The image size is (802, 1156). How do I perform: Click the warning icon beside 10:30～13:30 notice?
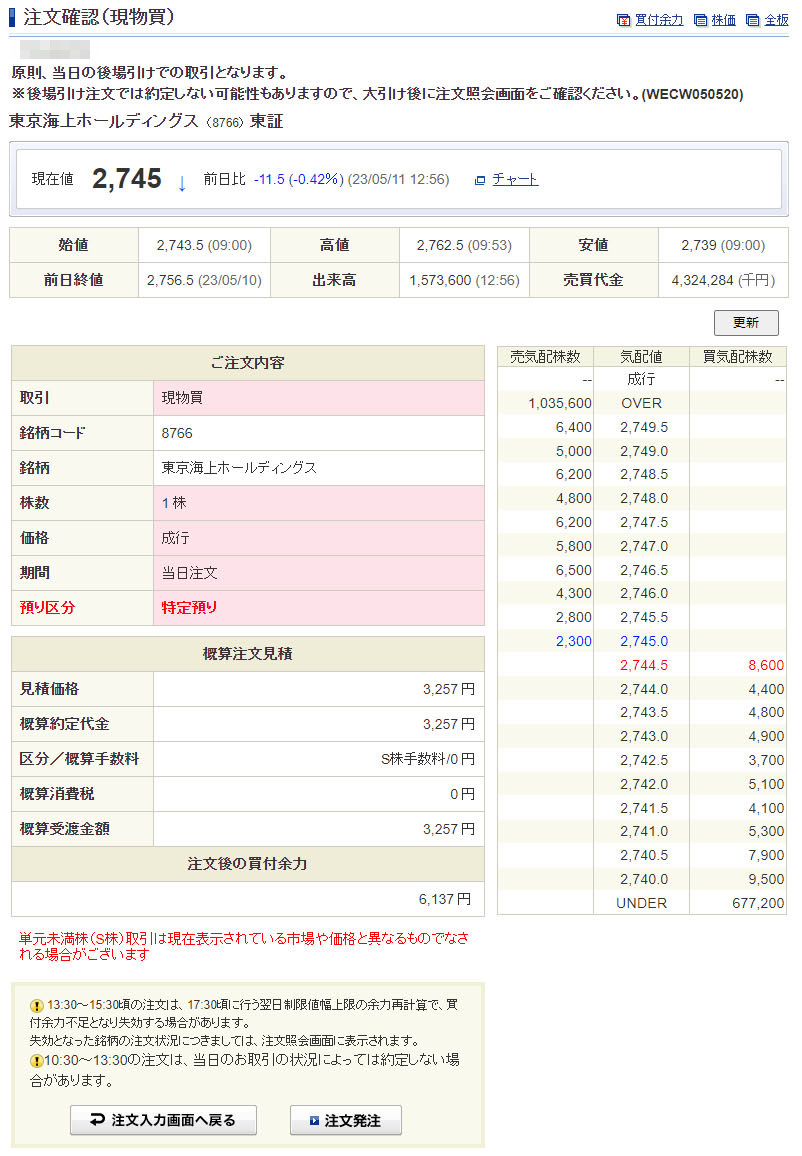coord(37,1060)
